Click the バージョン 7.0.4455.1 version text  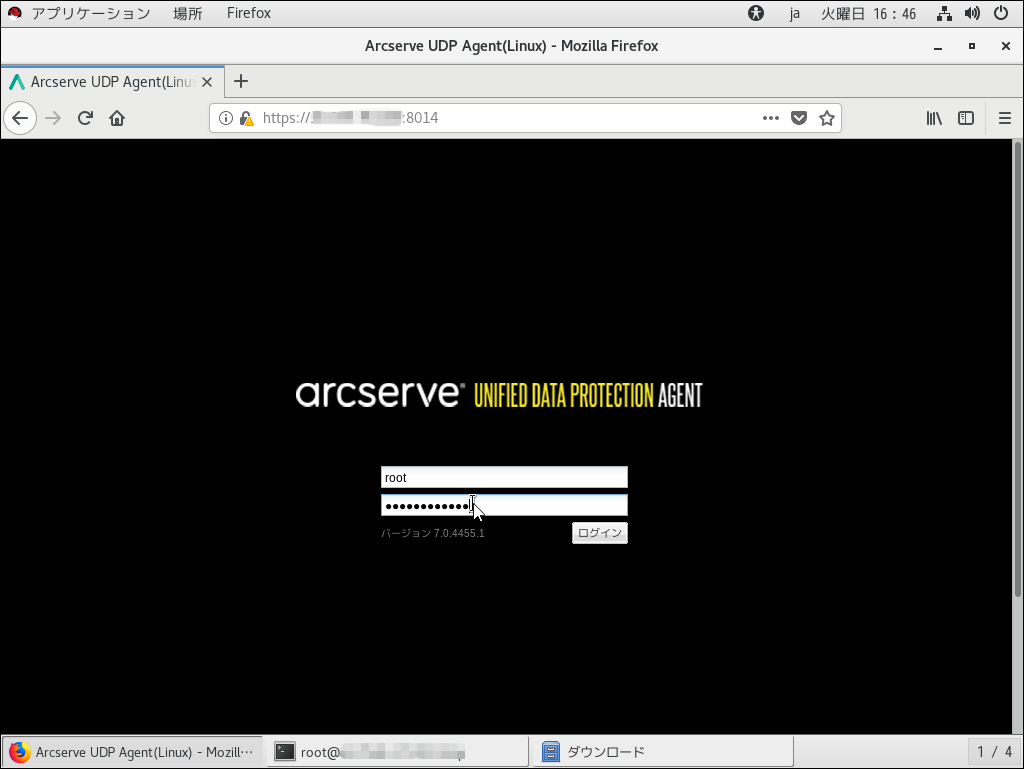[x=433, y=533]
